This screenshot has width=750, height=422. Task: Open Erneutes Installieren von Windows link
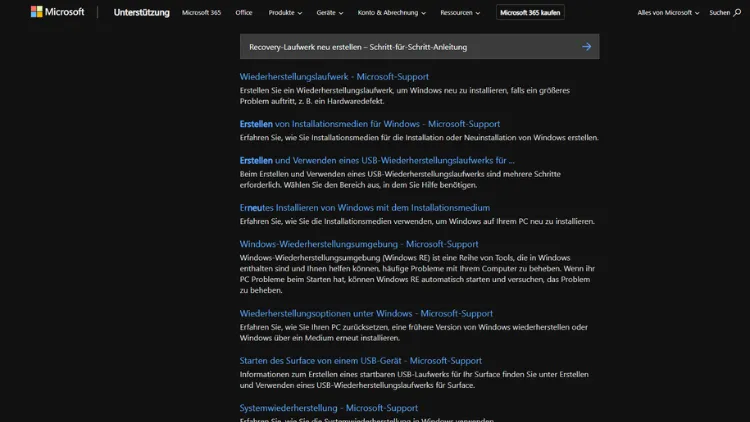click(x=365, y=207)
